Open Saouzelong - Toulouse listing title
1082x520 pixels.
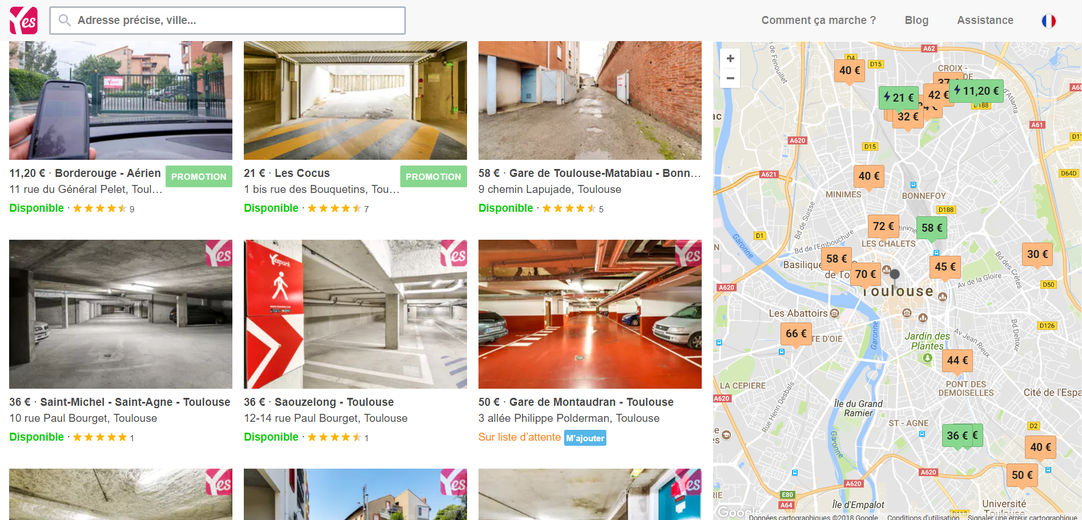pos(334,402)
